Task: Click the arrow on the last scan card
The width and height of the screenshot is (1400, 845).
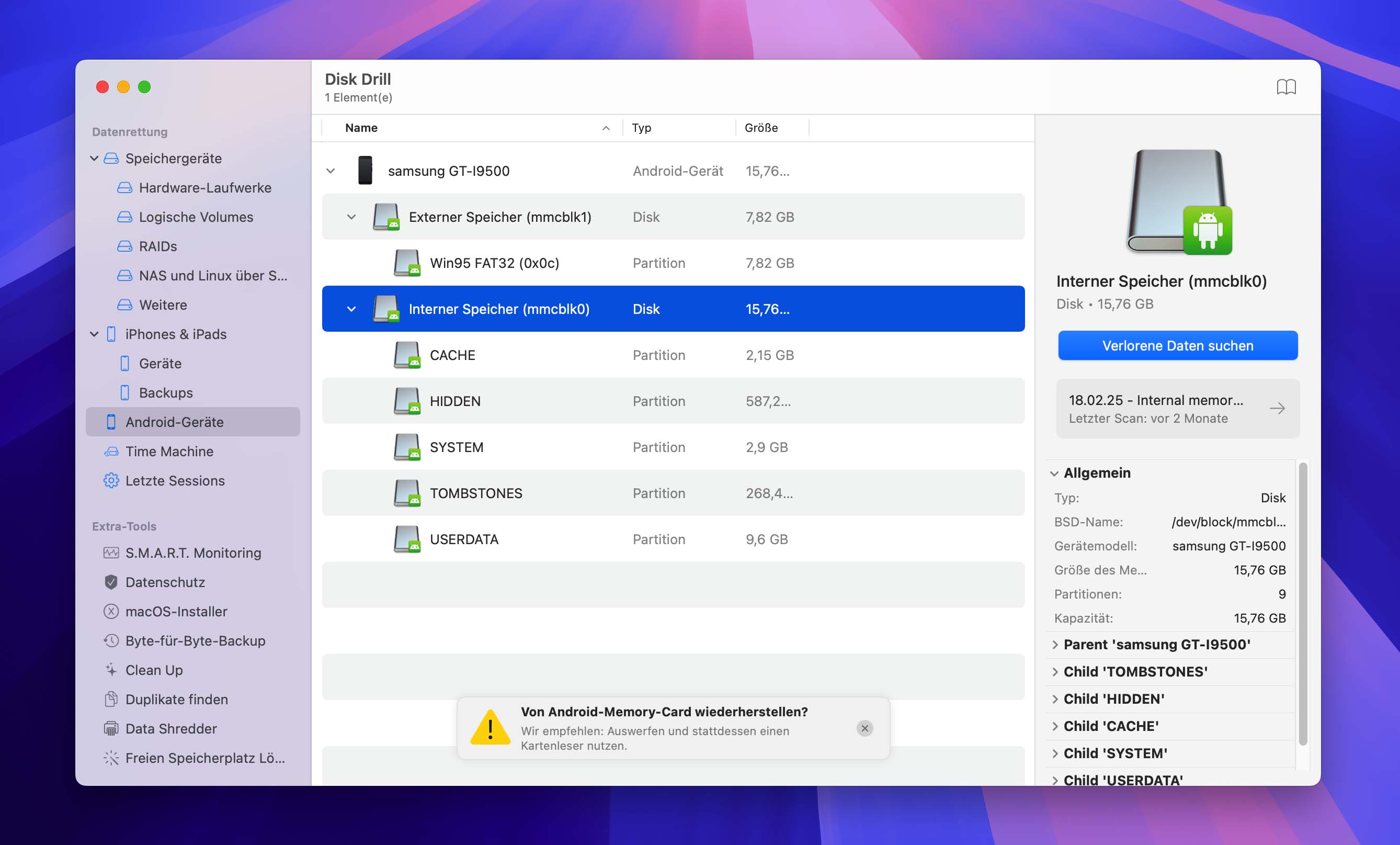Action: (1277, 408)
